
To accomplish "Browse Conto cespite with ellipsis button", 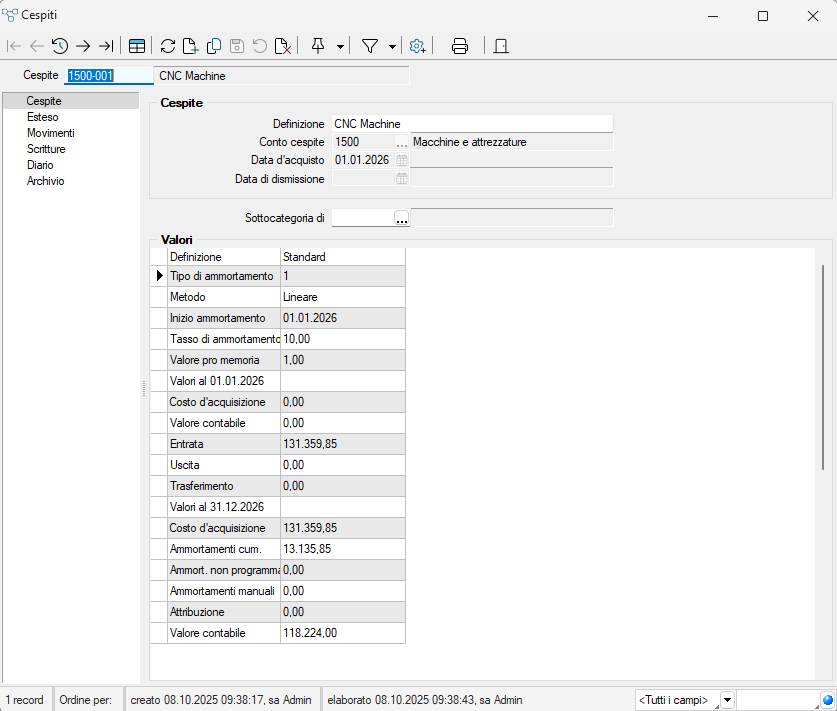I will click(x=402, y=142).
